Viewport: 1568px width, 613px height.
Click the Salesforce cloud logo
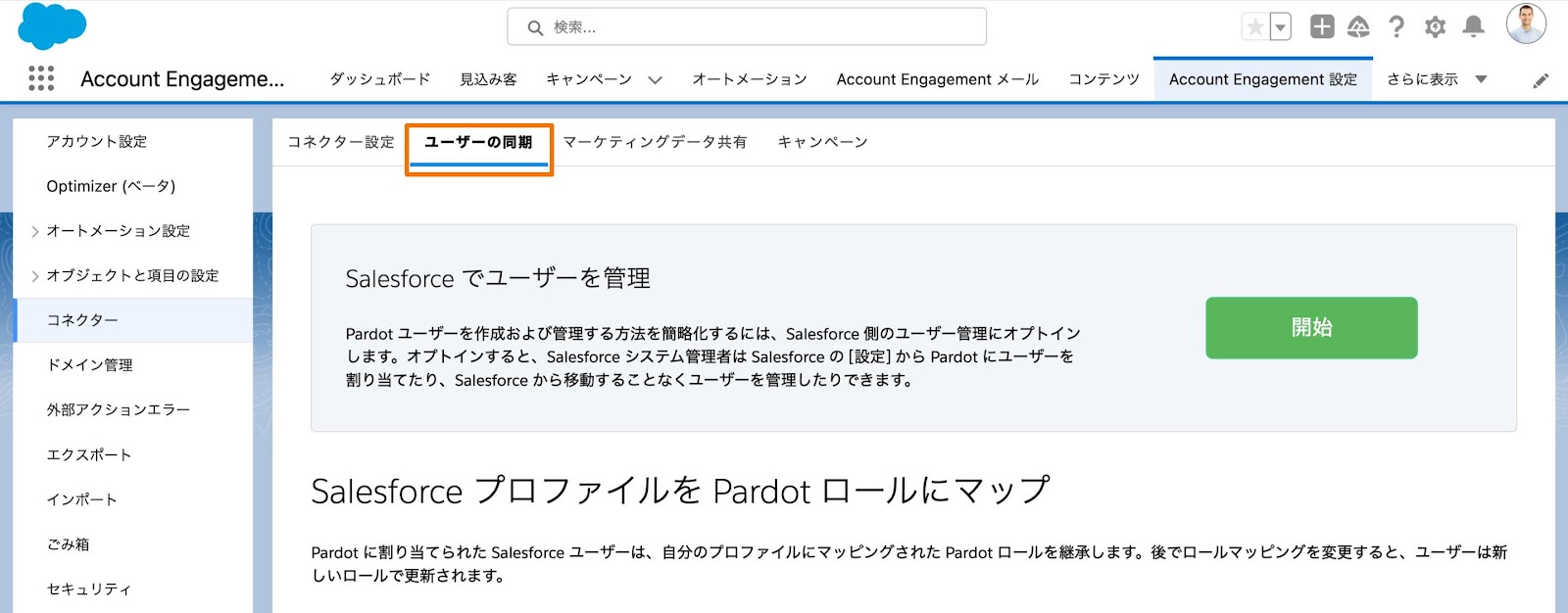tap(52, 26)
